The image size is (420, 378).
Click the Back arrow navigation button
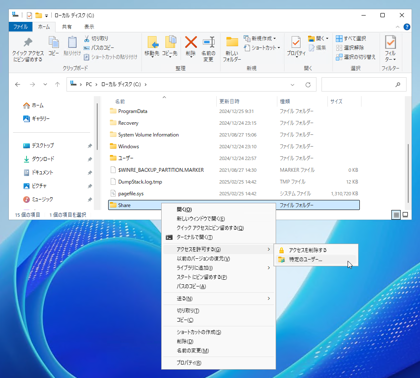tap(18, 85)
